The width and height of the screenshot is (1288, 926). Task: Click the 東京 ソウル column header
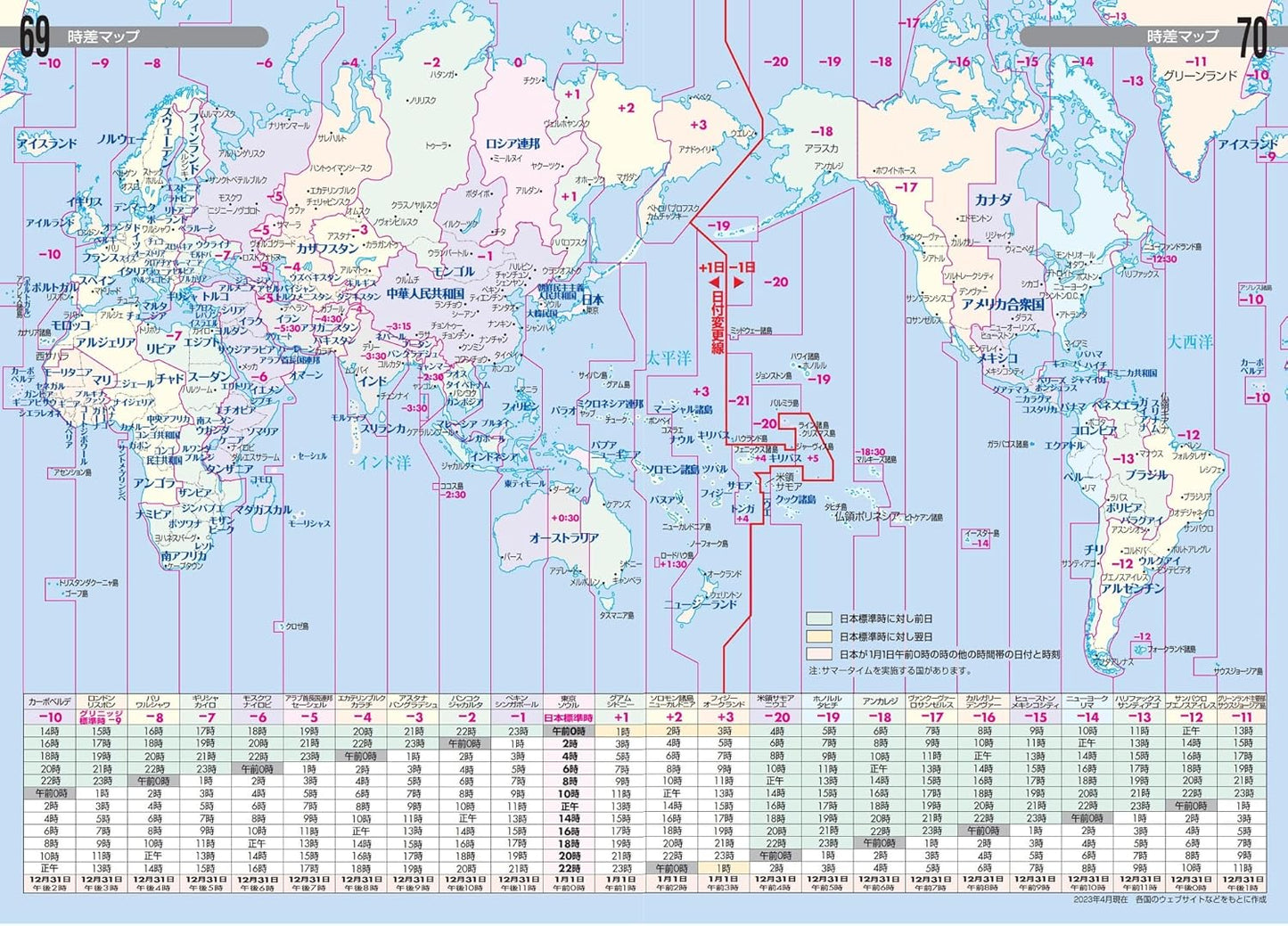tap(569, 701)
